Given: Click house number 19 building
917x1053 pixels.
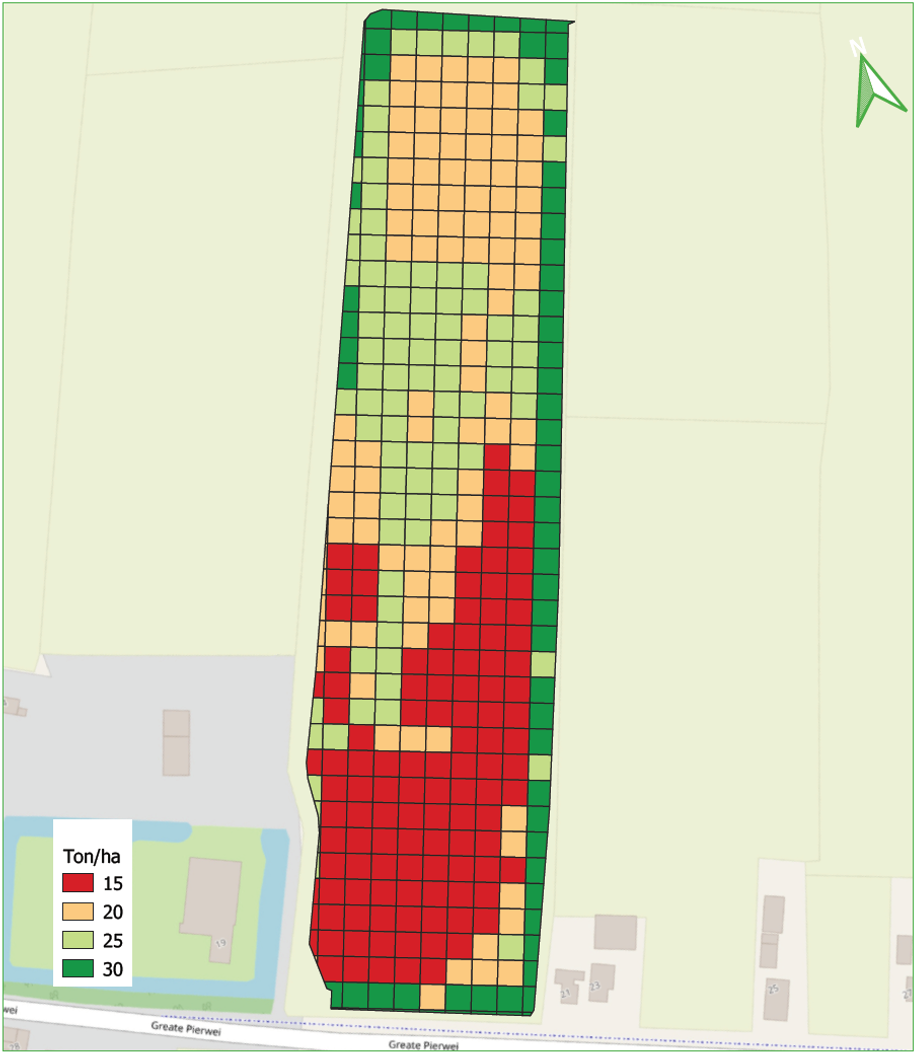Looking at the screenshot, I should tap(212, 910).
